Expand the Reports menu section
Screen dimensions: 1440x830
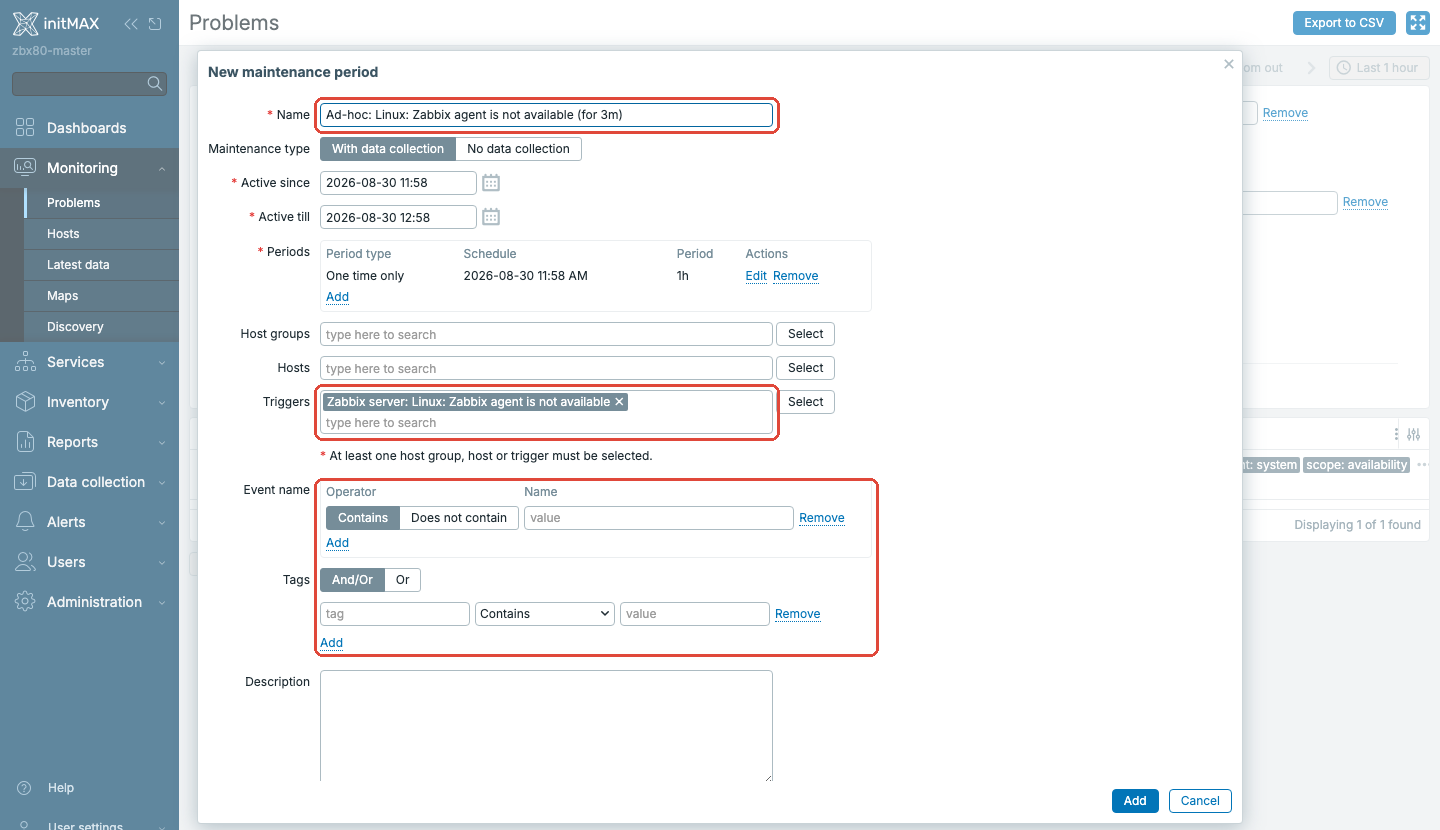pyautogui.click(x=161, y=443)
